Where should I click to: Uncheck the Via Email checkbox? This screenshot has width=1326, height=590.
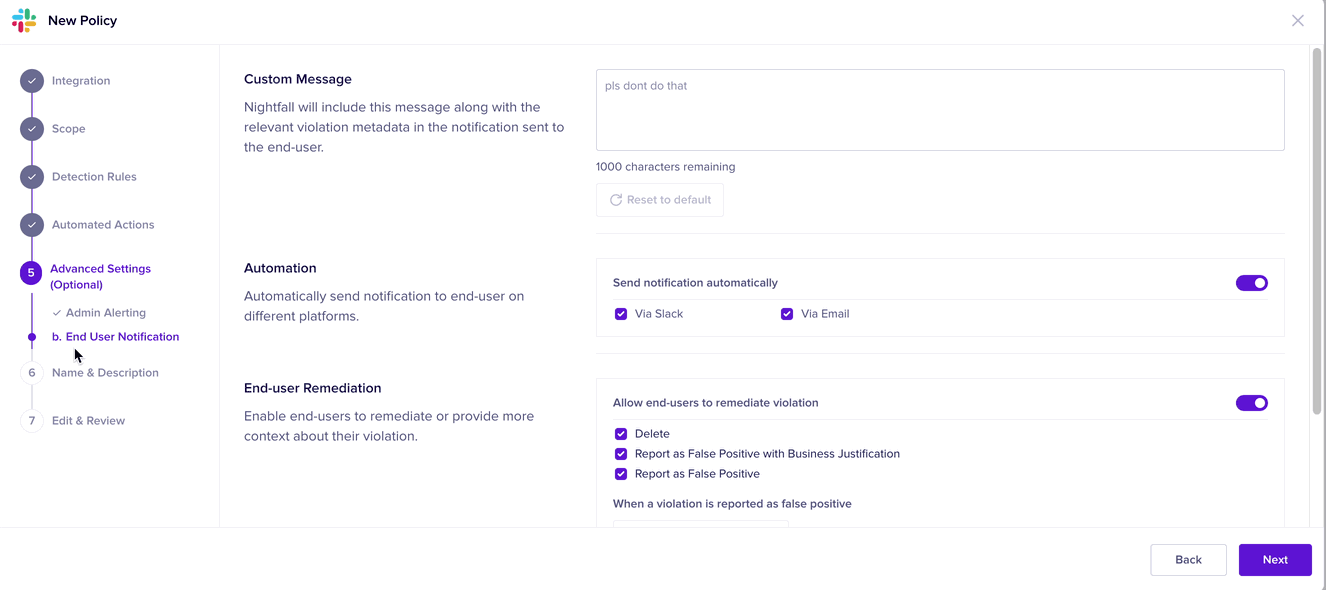click(x=787, y=314)
